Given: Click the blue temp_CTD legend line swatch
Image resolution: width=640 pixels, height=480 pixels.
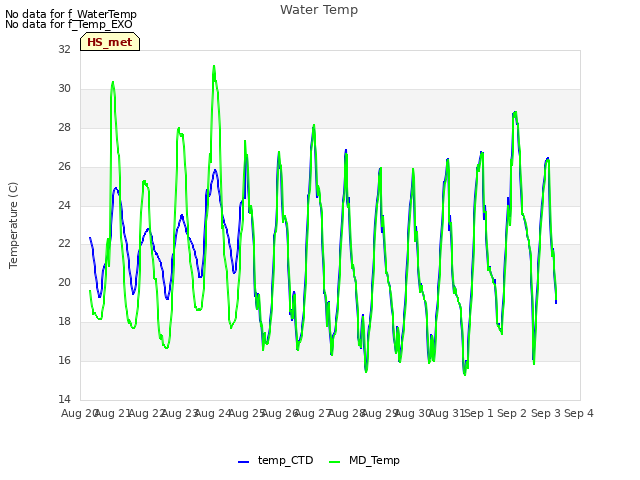Looking at the screenshot, I should pyautogui.click(x=243, y=462).
